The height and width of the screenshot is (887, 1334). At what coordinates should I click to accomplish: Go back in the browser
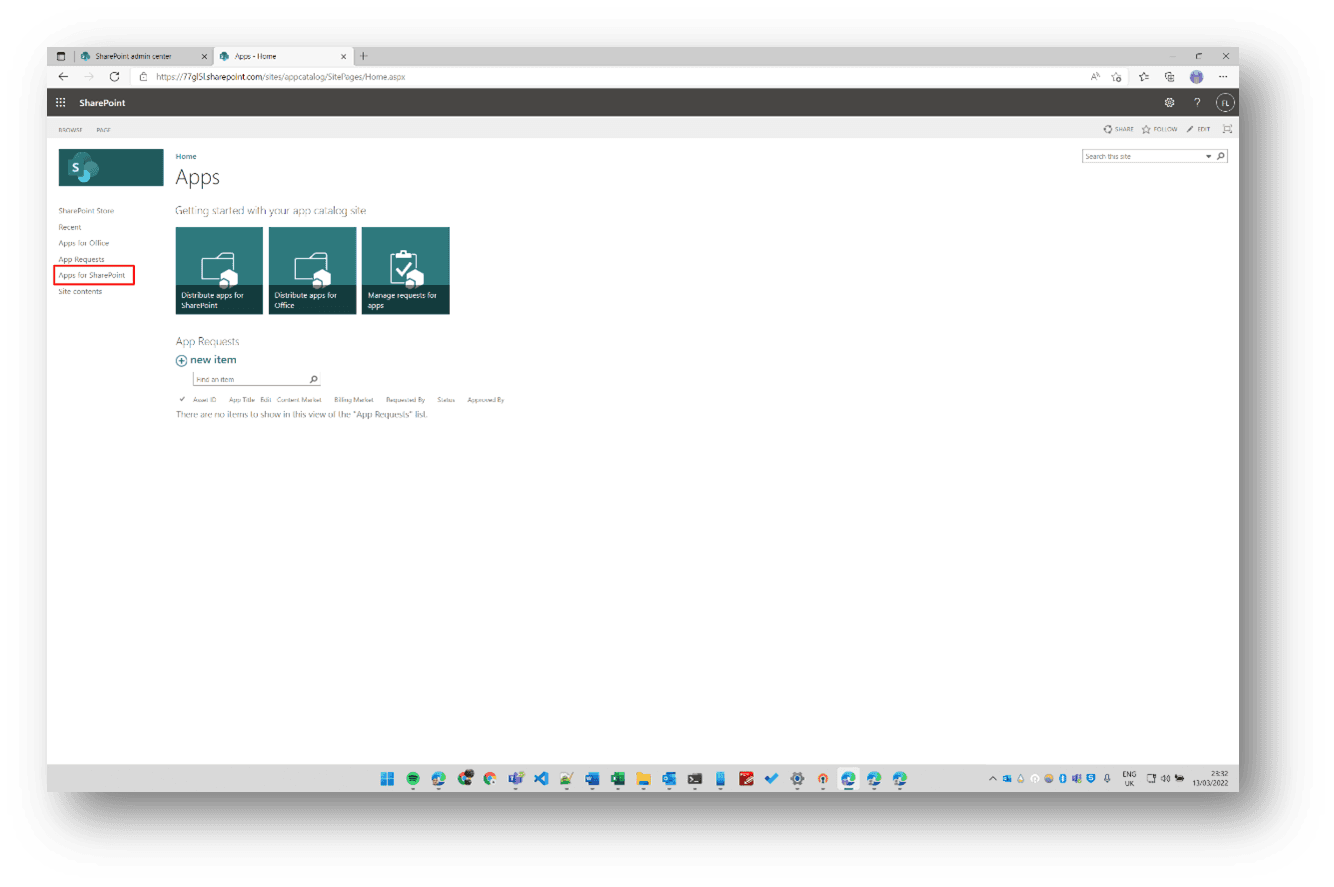(x=63, y=77)
